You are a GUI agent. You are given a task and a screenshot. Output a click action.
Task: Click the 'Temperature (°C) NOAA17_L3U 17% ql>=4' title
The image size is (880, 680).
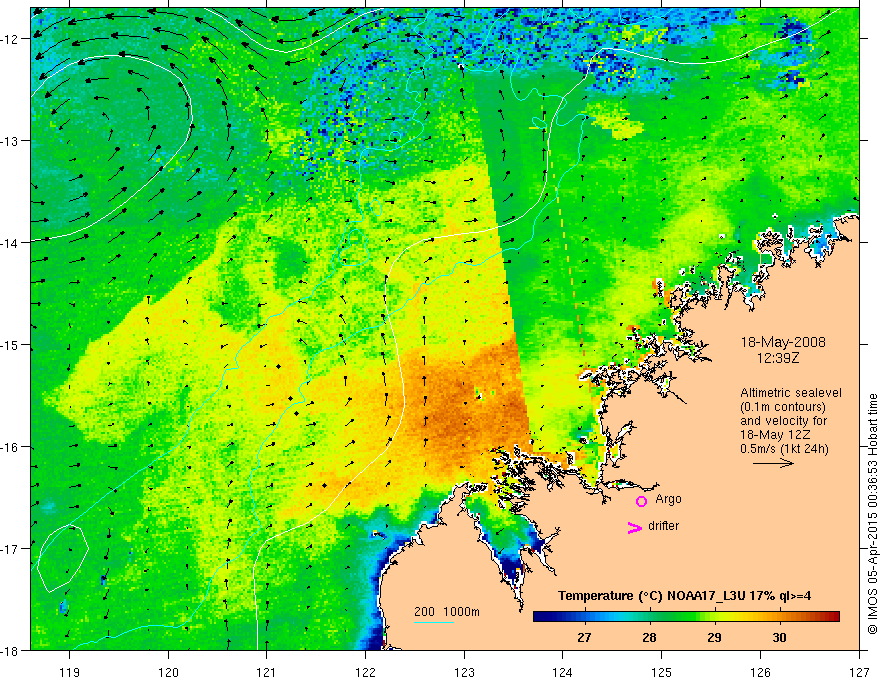[x=684, y=596]
